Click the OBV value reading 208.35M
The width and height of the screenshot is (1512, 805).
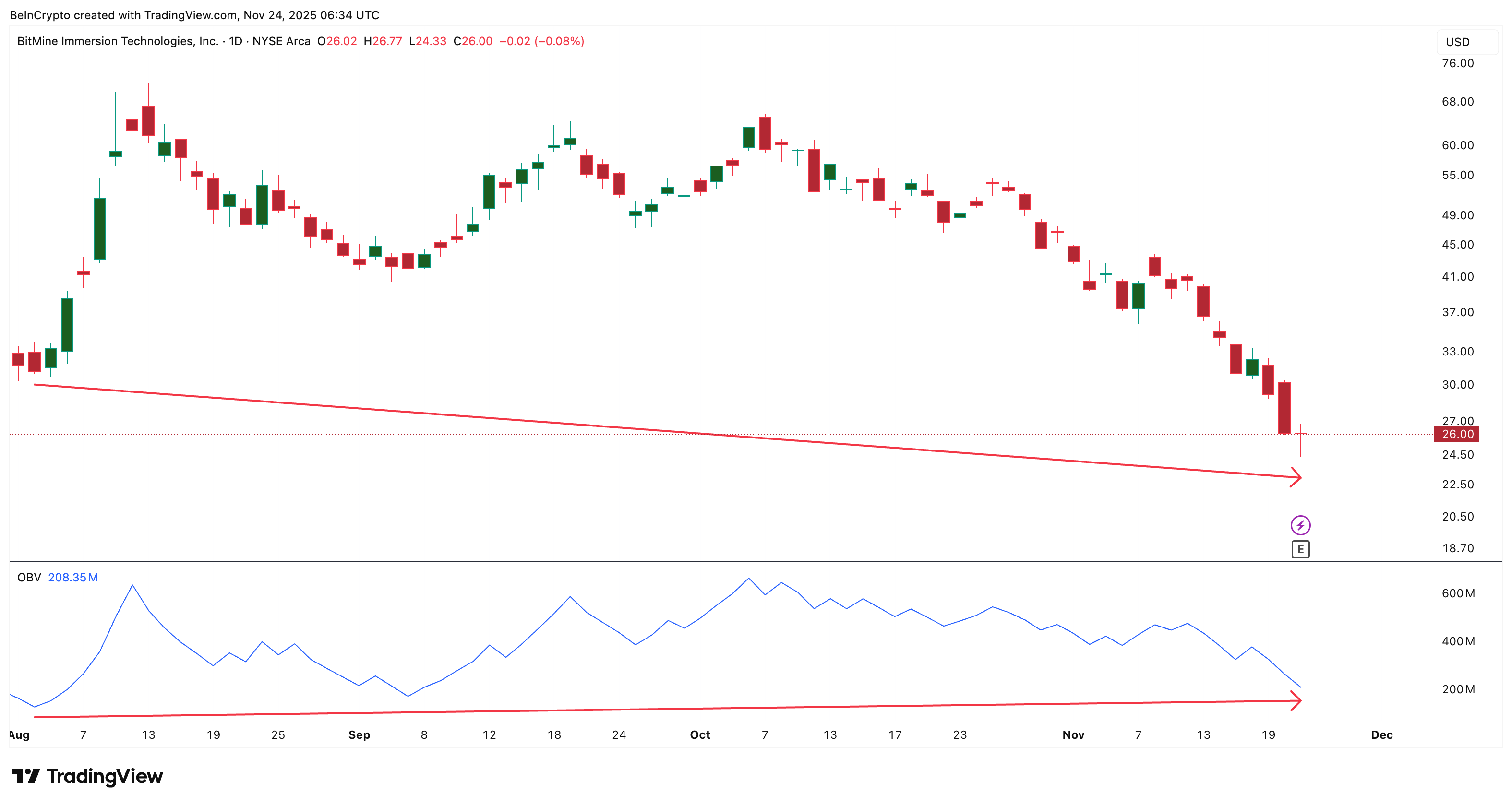point(73,577)
